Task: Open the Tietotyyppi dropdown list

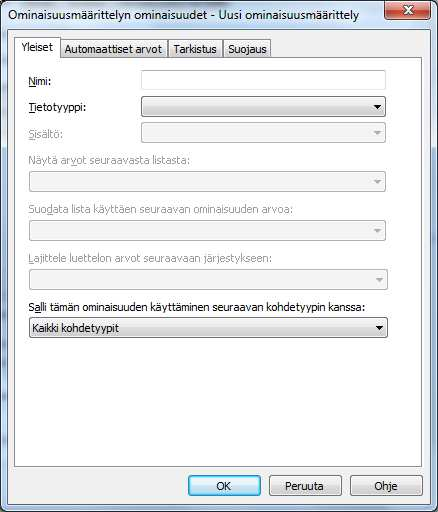Action: [x=263, y=107]
